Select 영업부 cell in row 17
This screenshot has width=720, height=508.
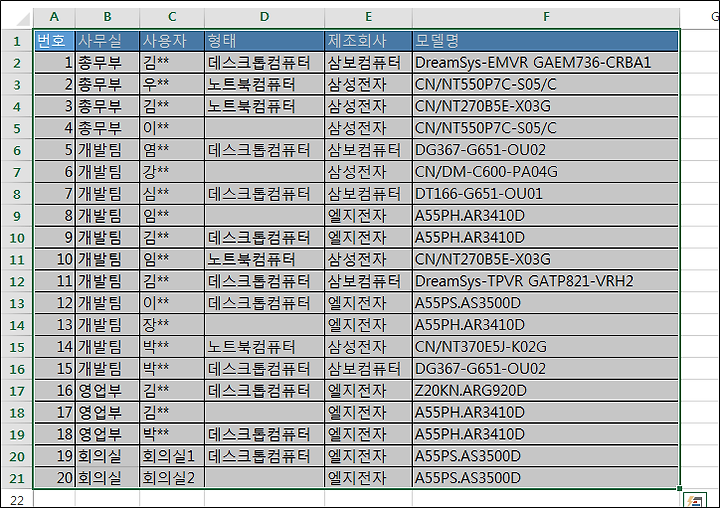click(107, 390)
